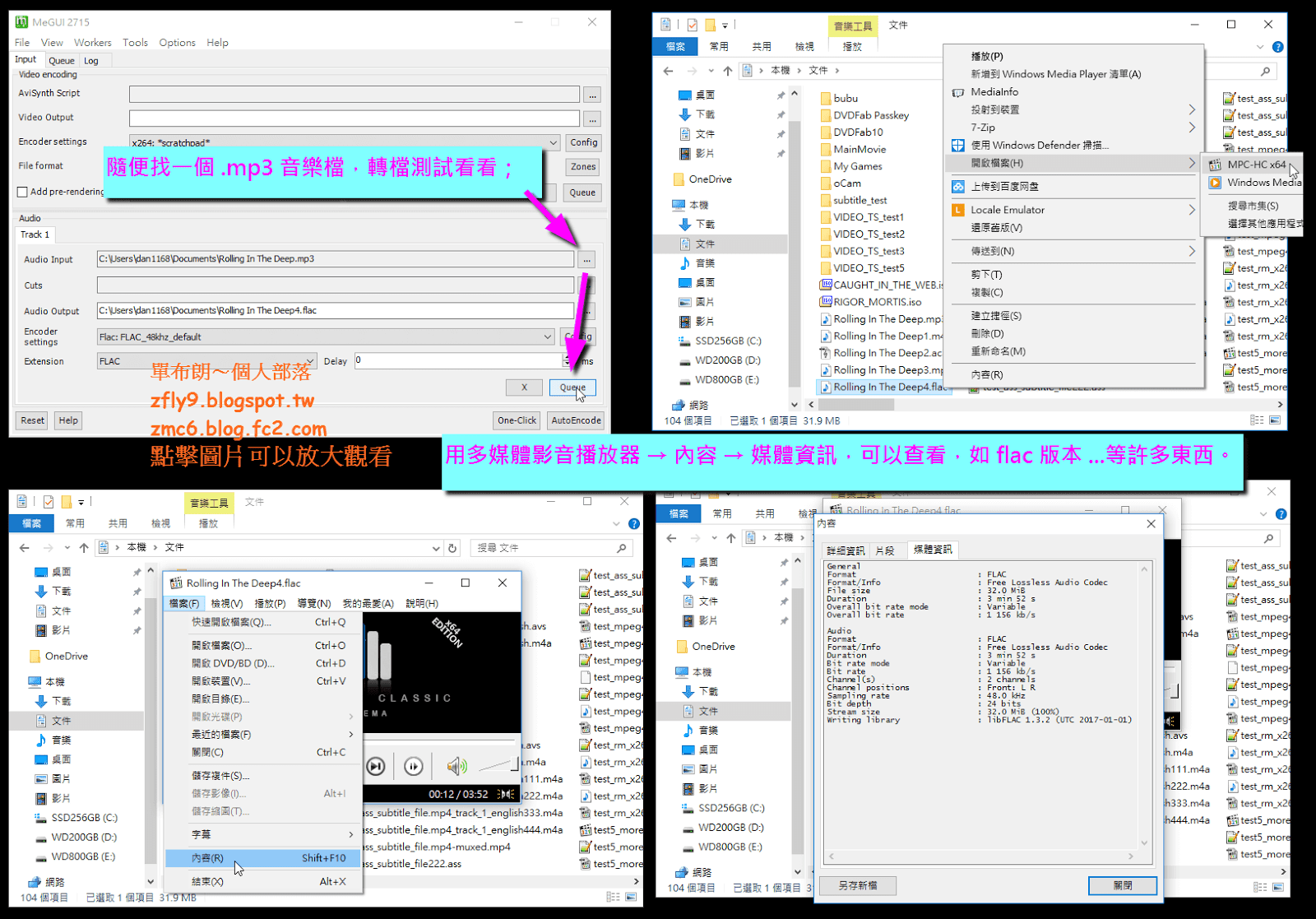Select the CAUGHT_IN_THE_WEB.iso disc image file
1316x919 pixels.
882,285
